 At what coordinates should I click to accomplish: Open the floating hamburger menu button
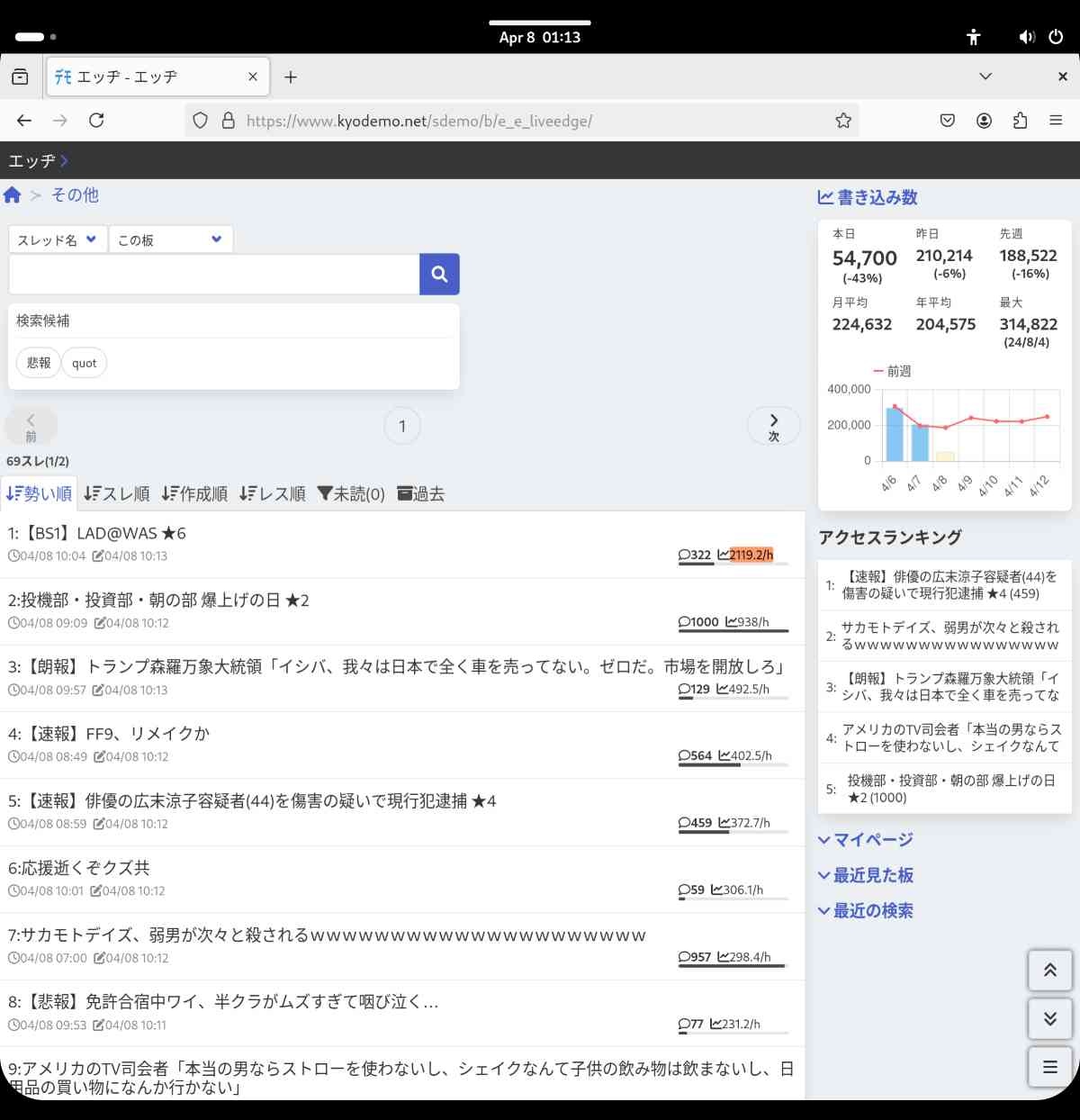click(x=1049, y=1068)
